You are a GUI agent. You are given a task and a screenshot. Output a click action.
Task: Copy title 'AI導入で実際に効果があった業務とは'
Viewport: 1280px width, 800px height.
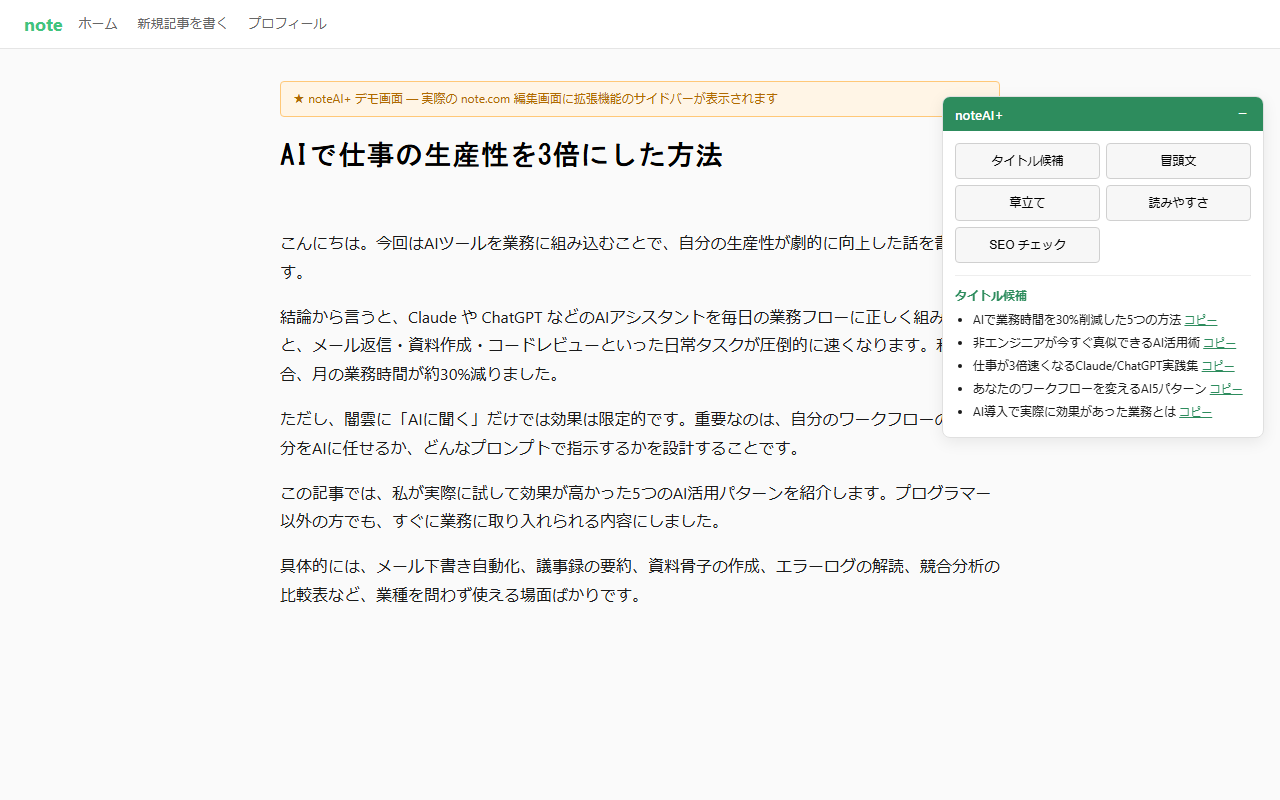[x=1195, y=412]
